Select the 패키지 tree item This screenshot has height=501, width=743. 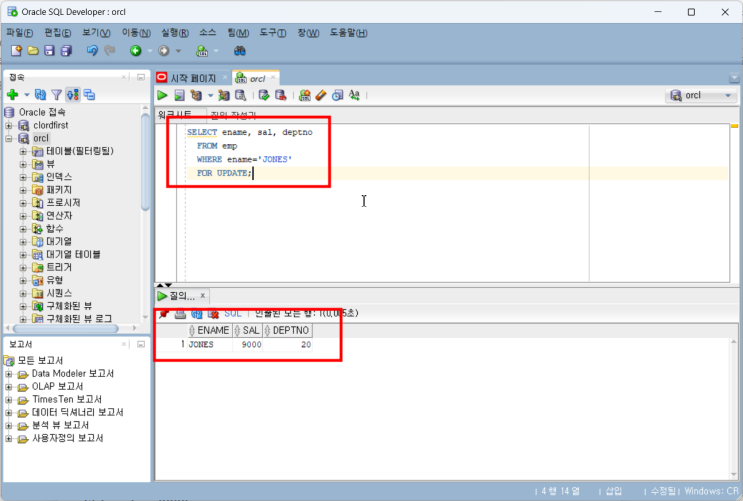click(x=59, y=190)
